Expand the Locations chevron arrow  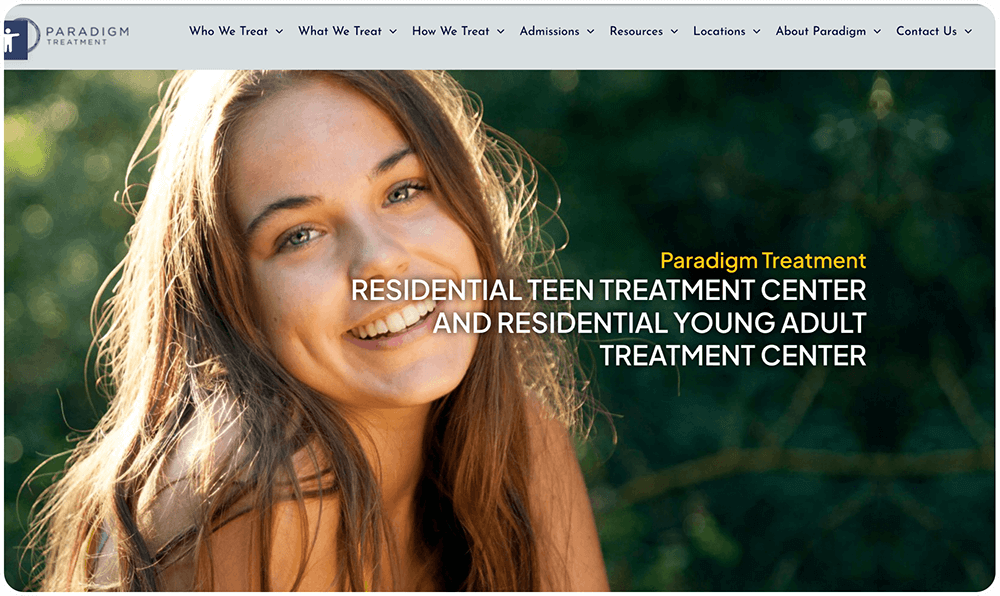coord(756,31)
